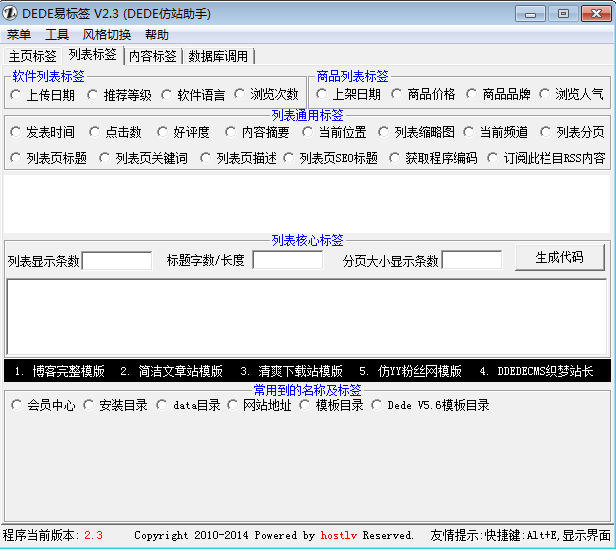Image resolution: width=616 pixels, height=549 pixels.
Task: Click the 生成代码 button
Action: pos(561,257)
